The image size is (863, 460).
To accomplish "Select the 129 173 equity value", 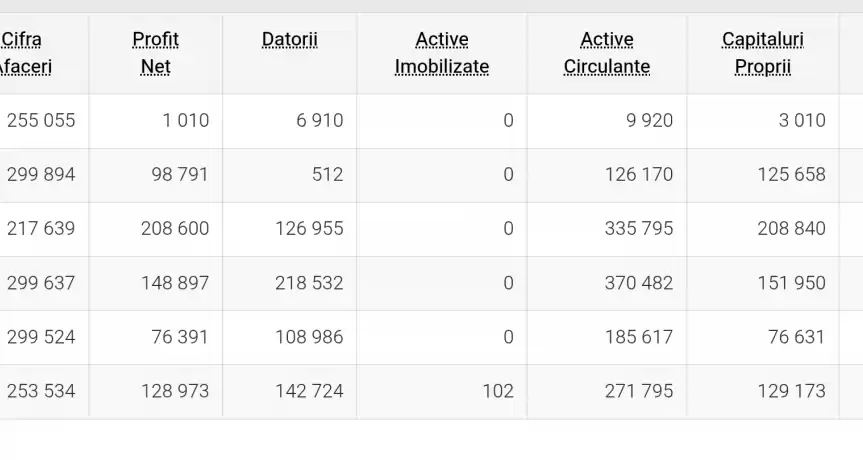I will point(791,391).
